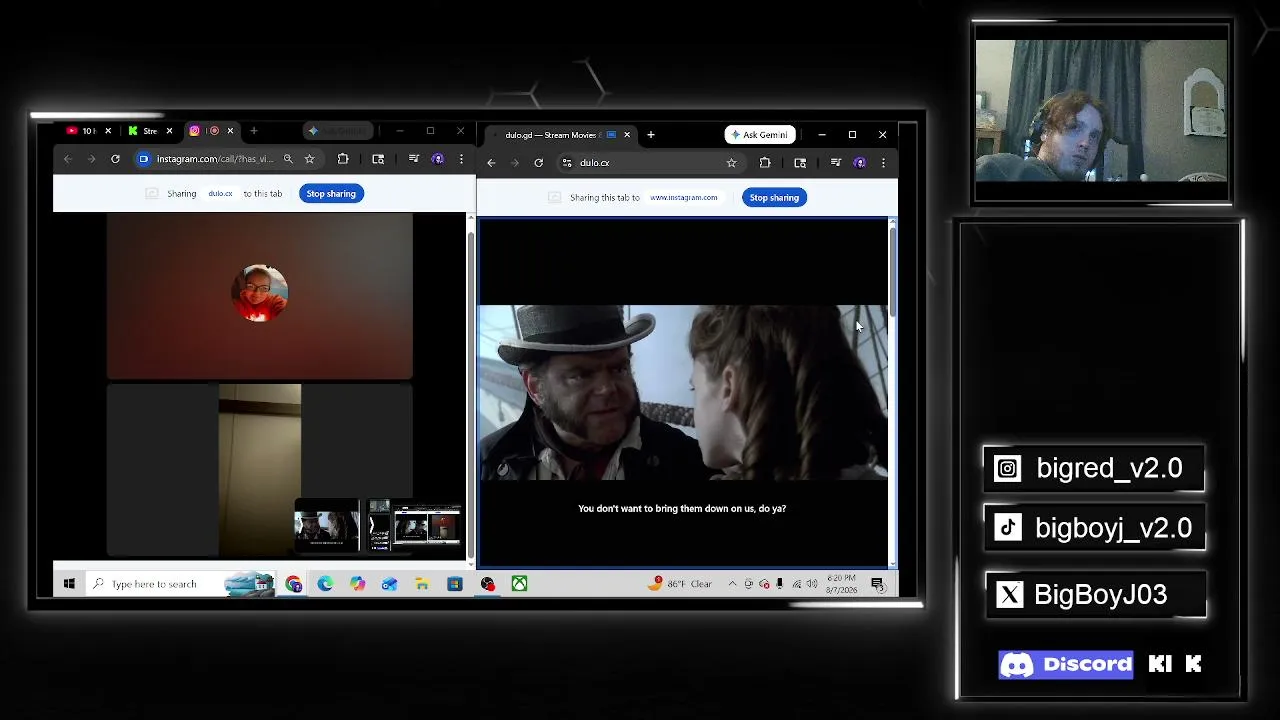Image resolution: width=1280 pixels, height=720 pixels.
Task: Open the Xbox app from the taskbar
Action: tap(520, 584)
